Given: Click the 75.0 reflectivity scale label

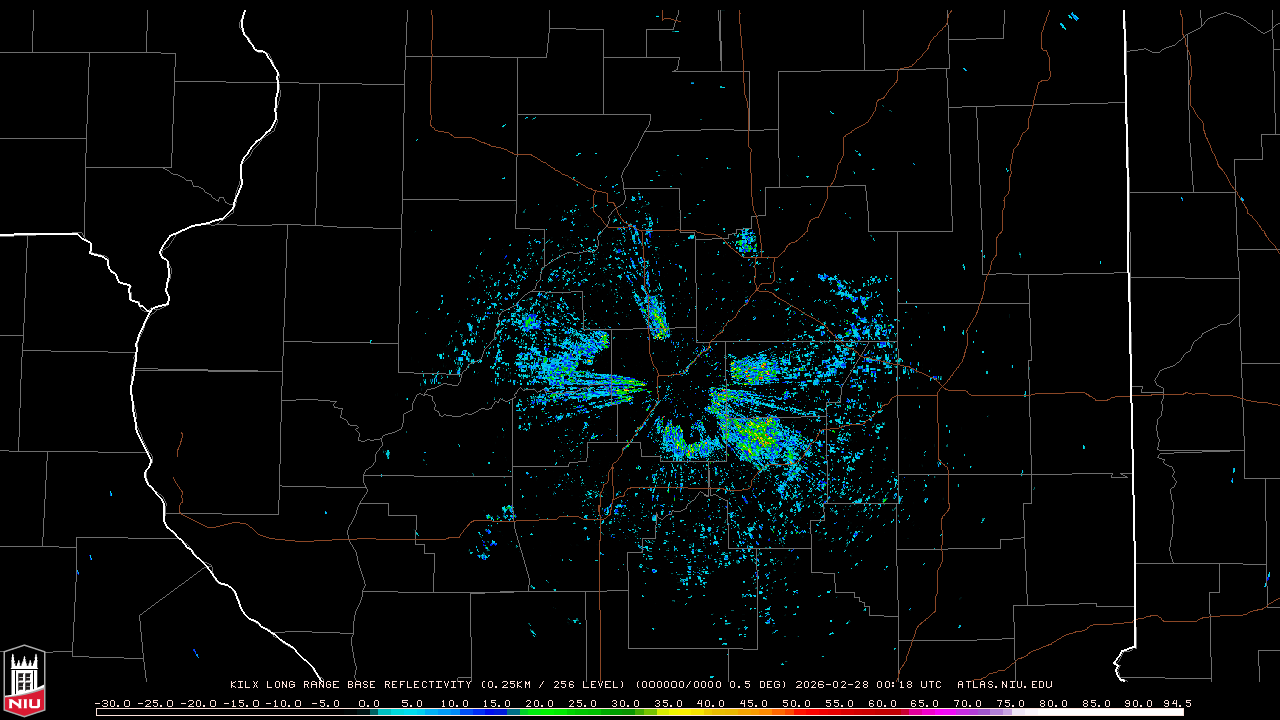Looking at the screenshot, I should 1011,703.
